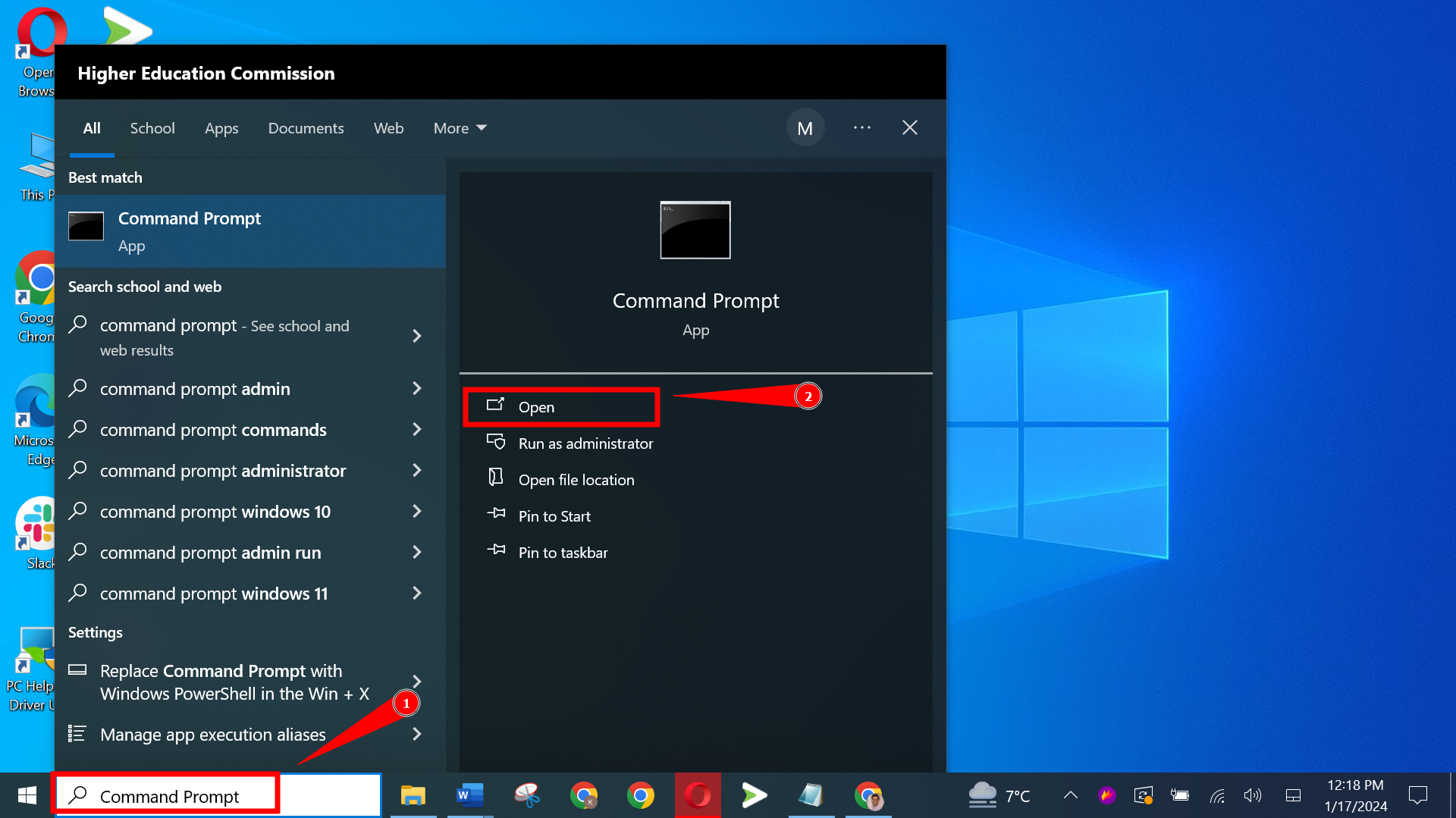This screenshot has height=818, width=1456.
Task: Launch Snipping Tool from the taskbar
Action: [526, 795]
